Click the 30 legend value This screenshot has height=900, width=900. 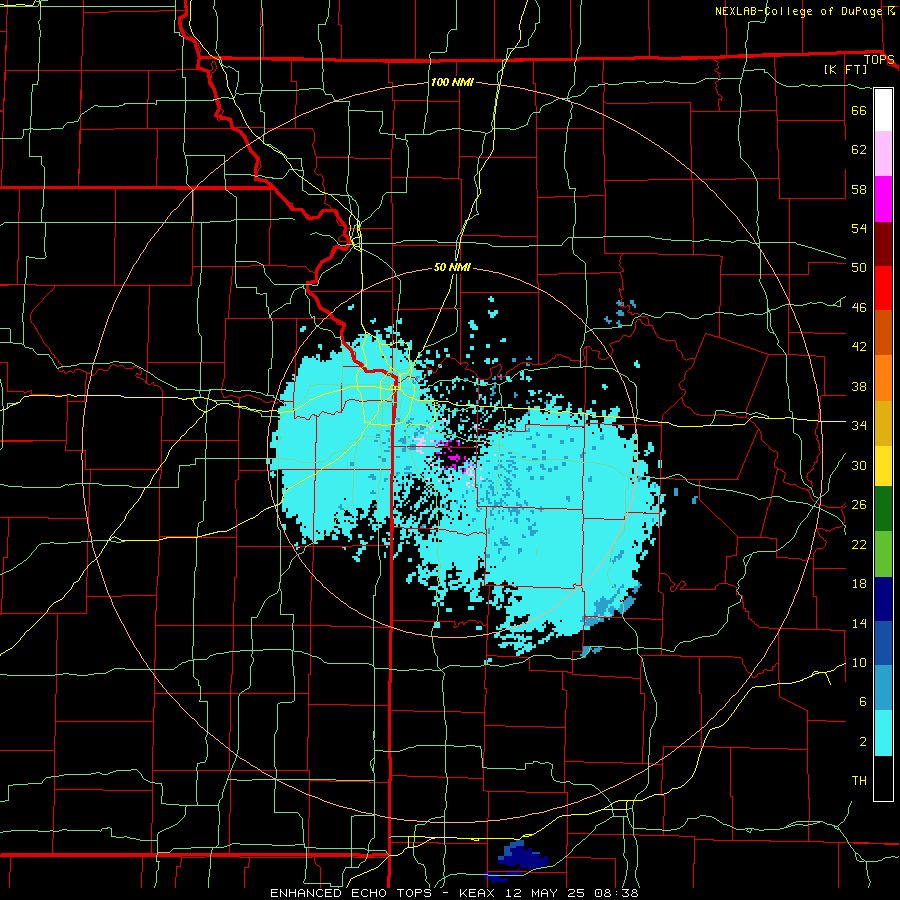click(x=859, y=465)
